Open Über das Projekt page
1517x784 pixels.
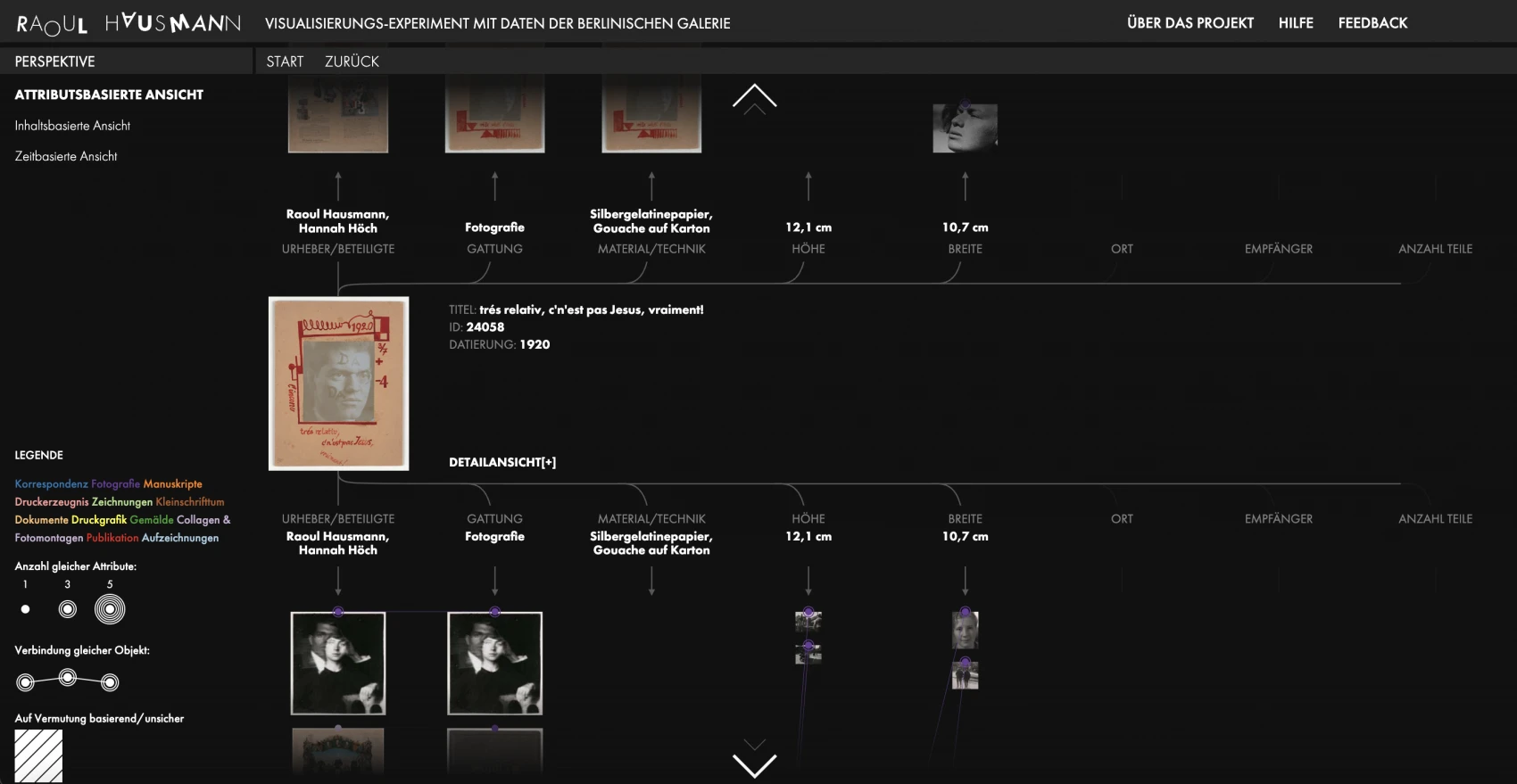coord(1190,23)
